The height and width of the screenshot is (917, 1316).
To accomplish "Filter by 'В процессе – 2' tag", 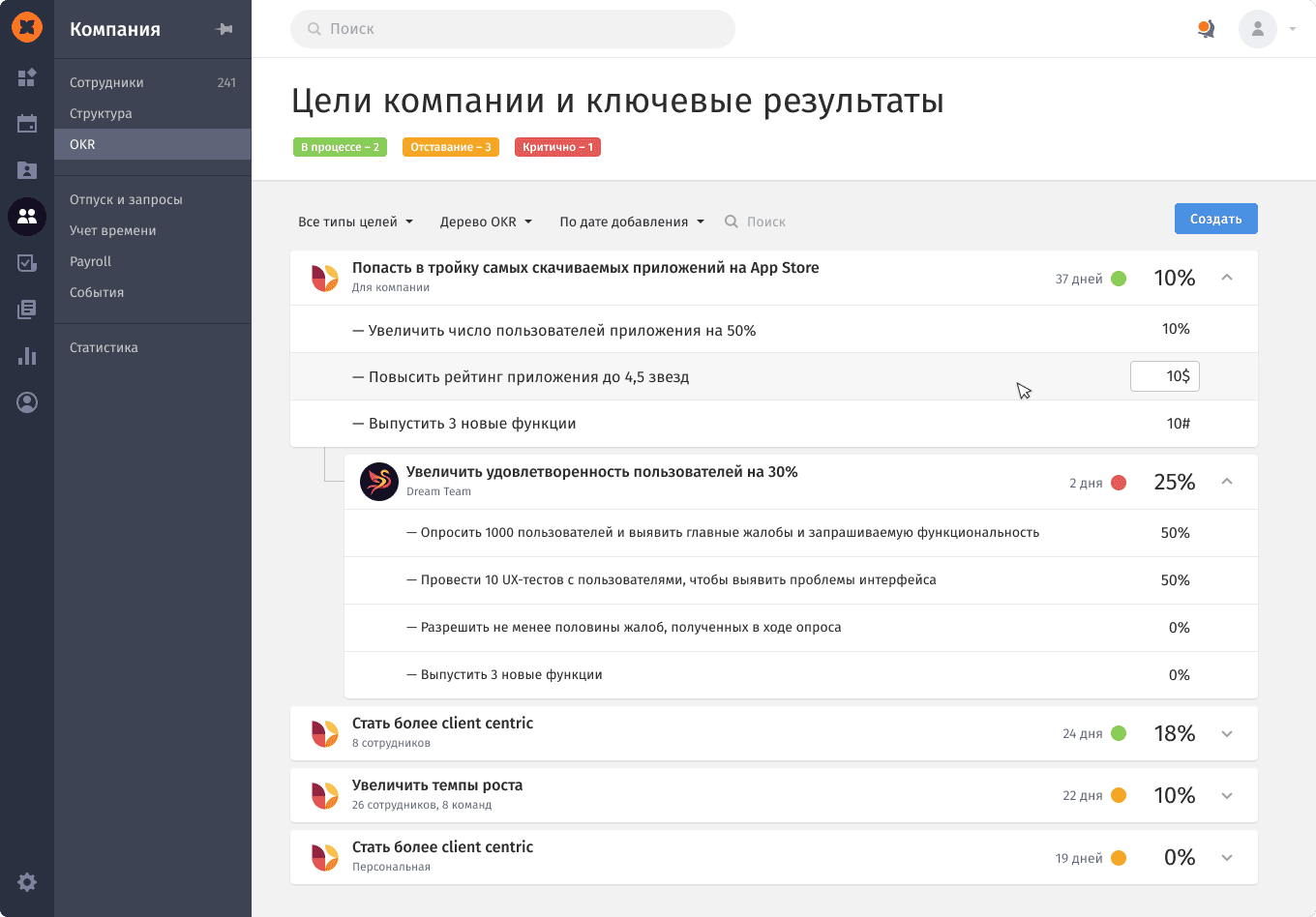I will pos(340,147).
